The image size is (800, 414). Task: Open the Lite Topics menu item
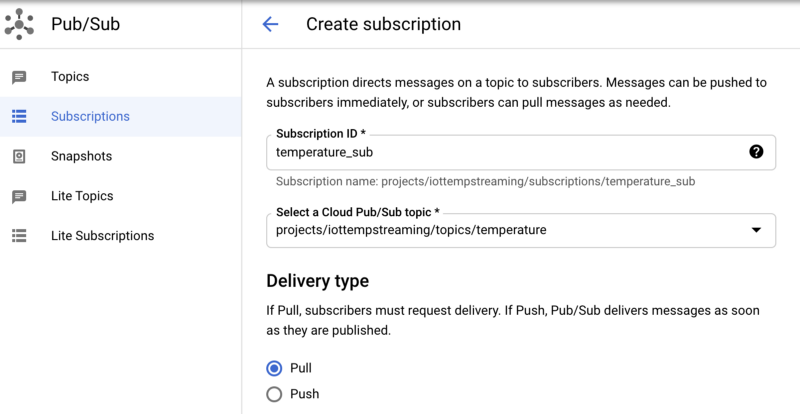[x=82, y=197]
